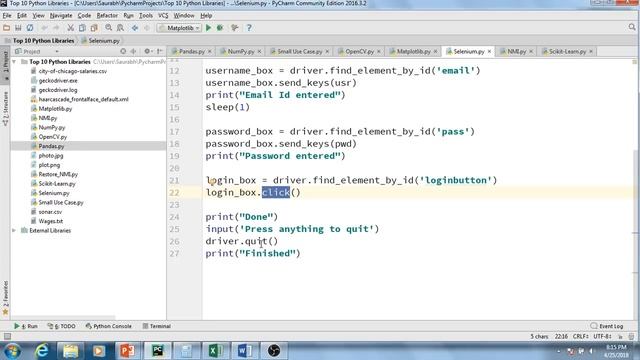This screenshot has height=360, width=640.
Task: Open PyCharm from the taskbar
Action: click(158, 351)
